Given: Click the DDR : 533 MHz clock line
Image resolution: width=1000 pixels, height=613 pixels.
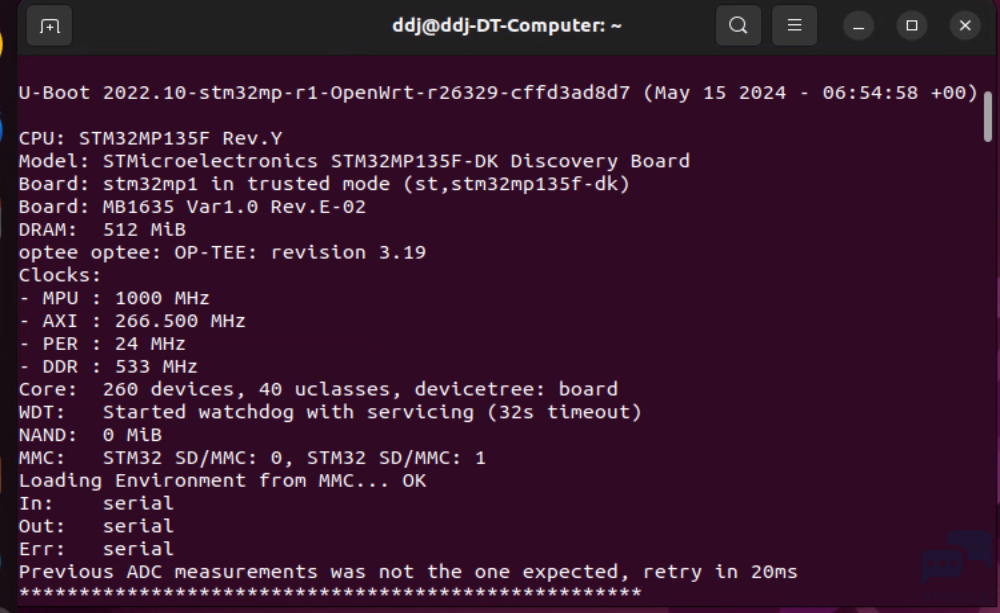Looking at the screenshot, I should coord(108,367).
